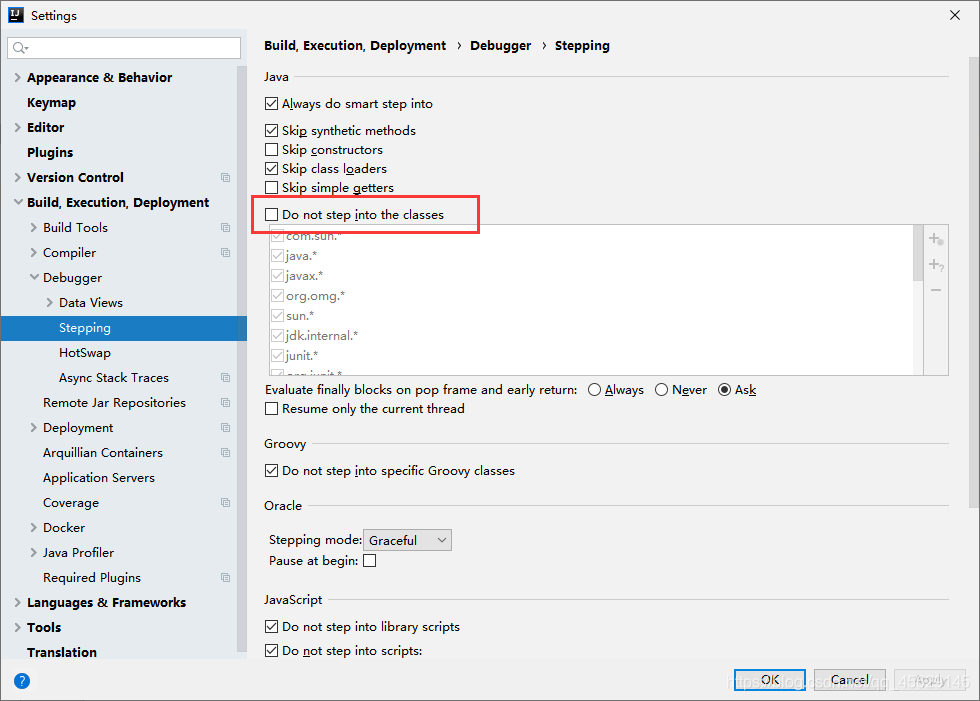Select the Stepping tree item

(x=124, y=328)
